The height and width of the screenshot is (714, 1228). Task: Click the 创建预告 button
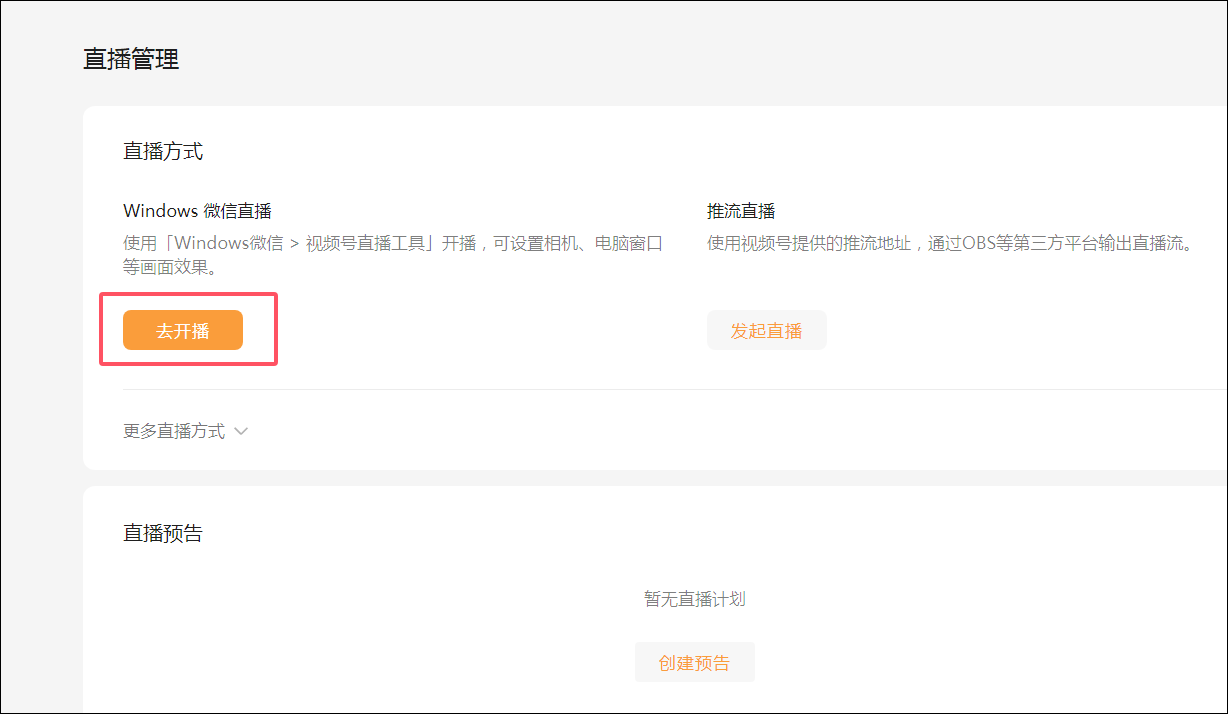coord(695,662)
